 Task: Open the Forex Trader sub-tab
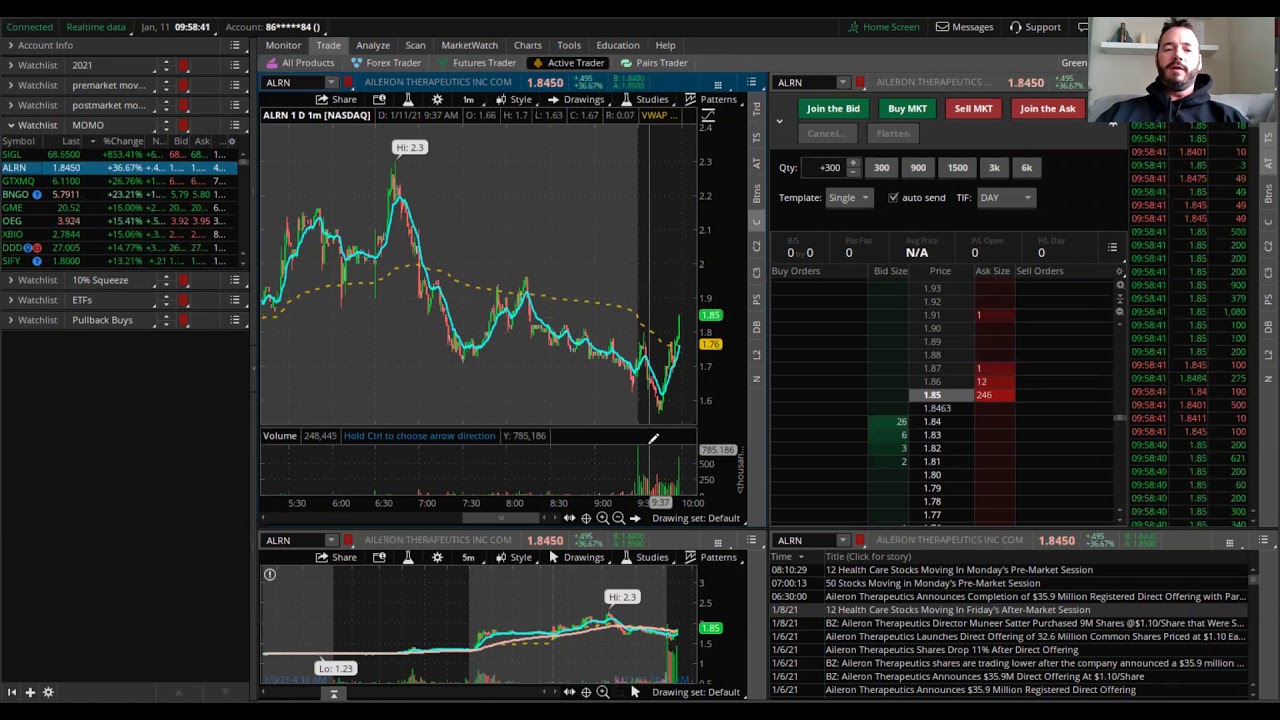386,63
